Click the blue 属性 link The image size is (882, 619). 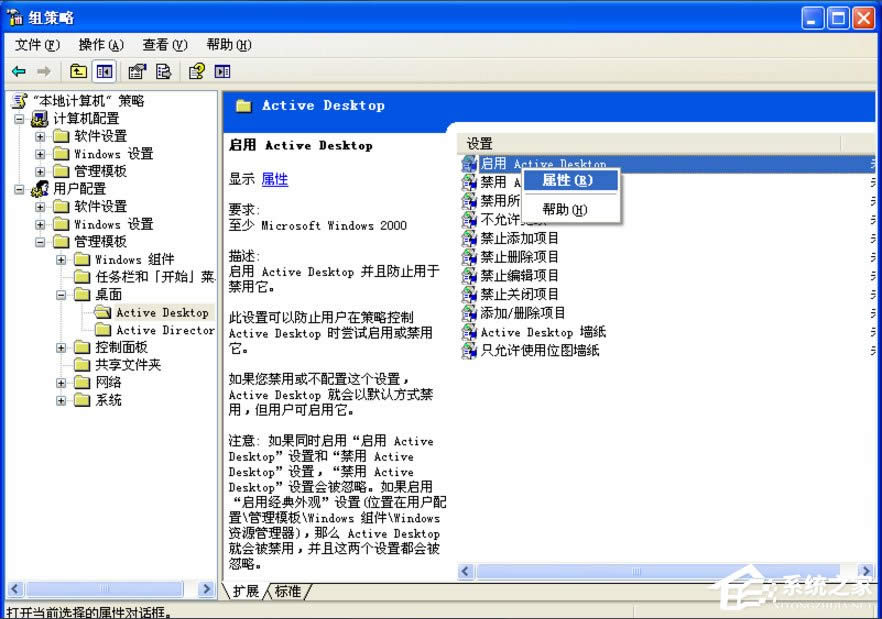coord(274,179)
